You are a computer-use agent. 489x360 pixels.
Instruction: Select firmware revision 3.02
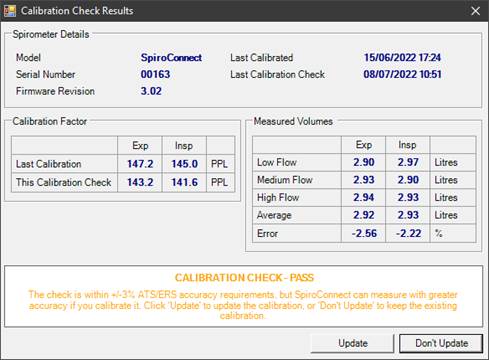coord(151,91)
